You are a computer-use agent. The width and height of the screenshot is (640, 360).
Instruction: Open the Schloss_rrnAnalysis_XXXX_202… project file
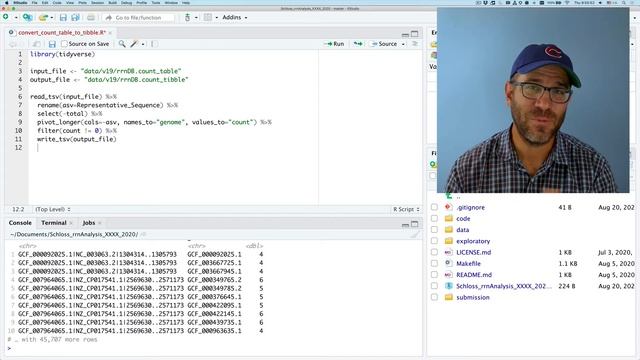point(504,286)
